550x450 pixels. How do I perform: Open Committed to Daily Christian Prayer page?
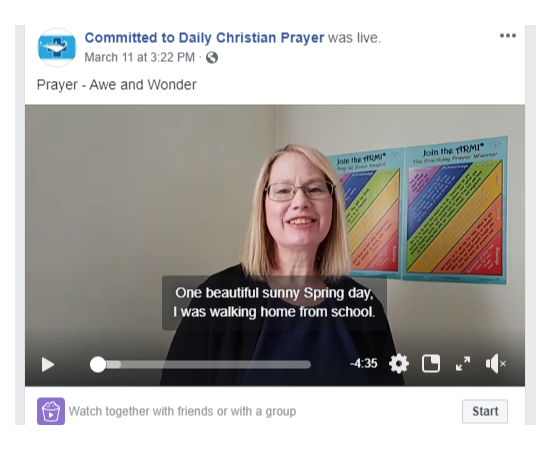[x=204, y=38]
